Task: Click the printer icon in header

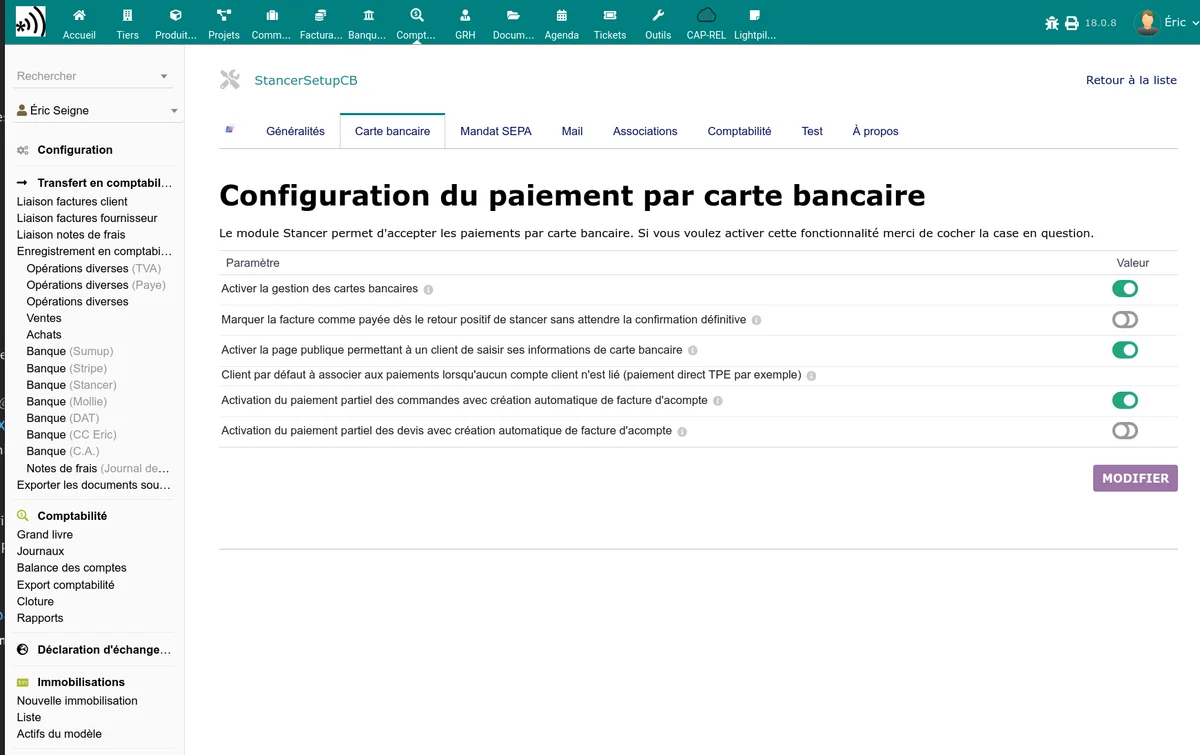Action: pos(1072,22)
